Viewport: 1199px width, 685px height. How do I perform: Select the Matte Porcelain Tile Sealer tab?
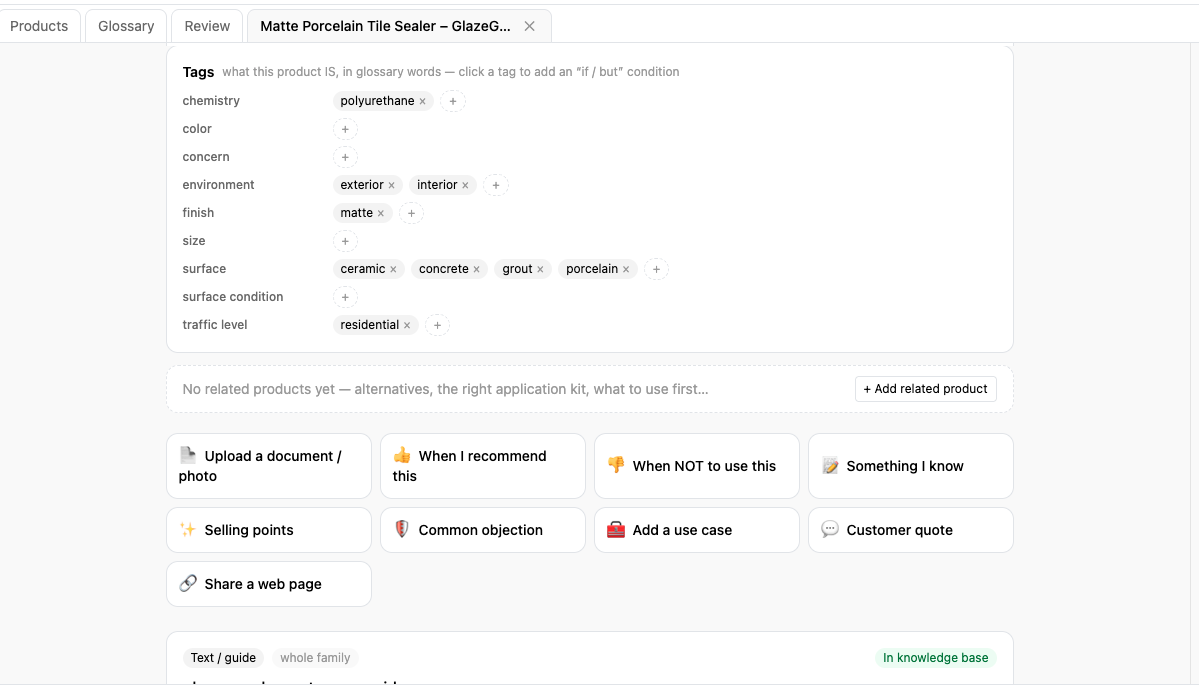(385, 26)
